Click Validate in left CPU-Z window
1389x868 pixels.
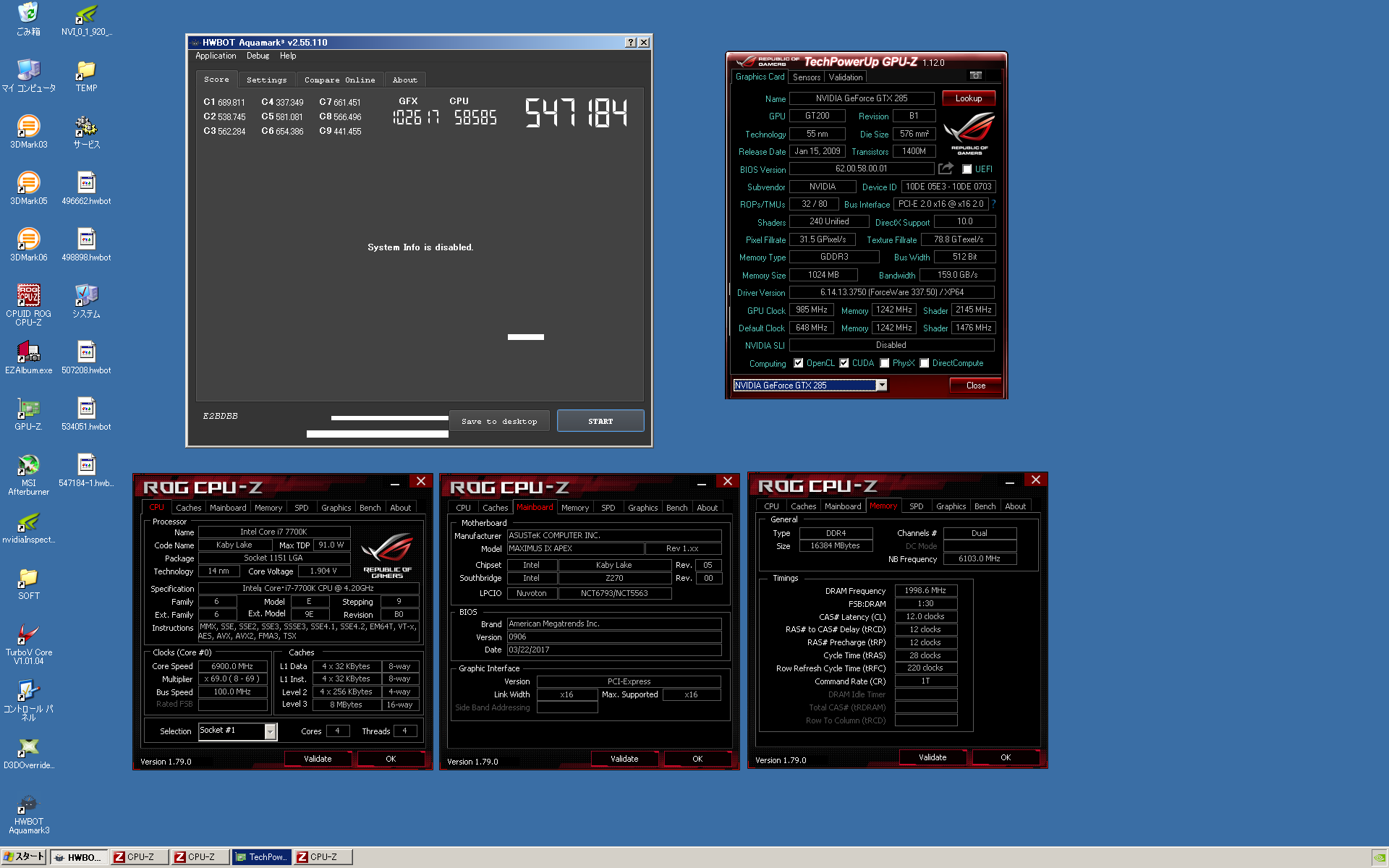coord(318,759)
